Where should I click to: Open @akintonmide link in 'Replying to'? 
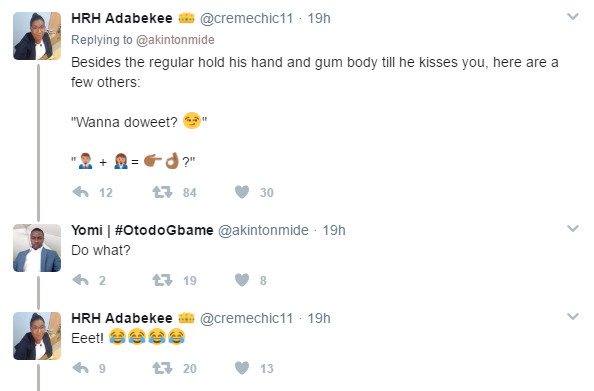point(175,40)
